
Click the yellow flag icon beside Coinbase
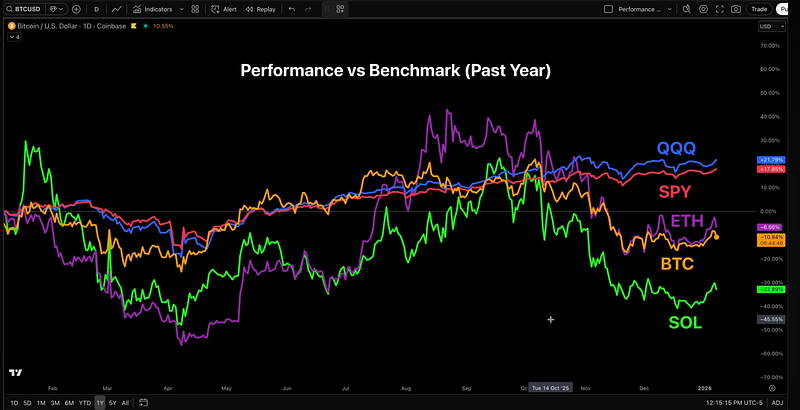click(x=134, y=25)
